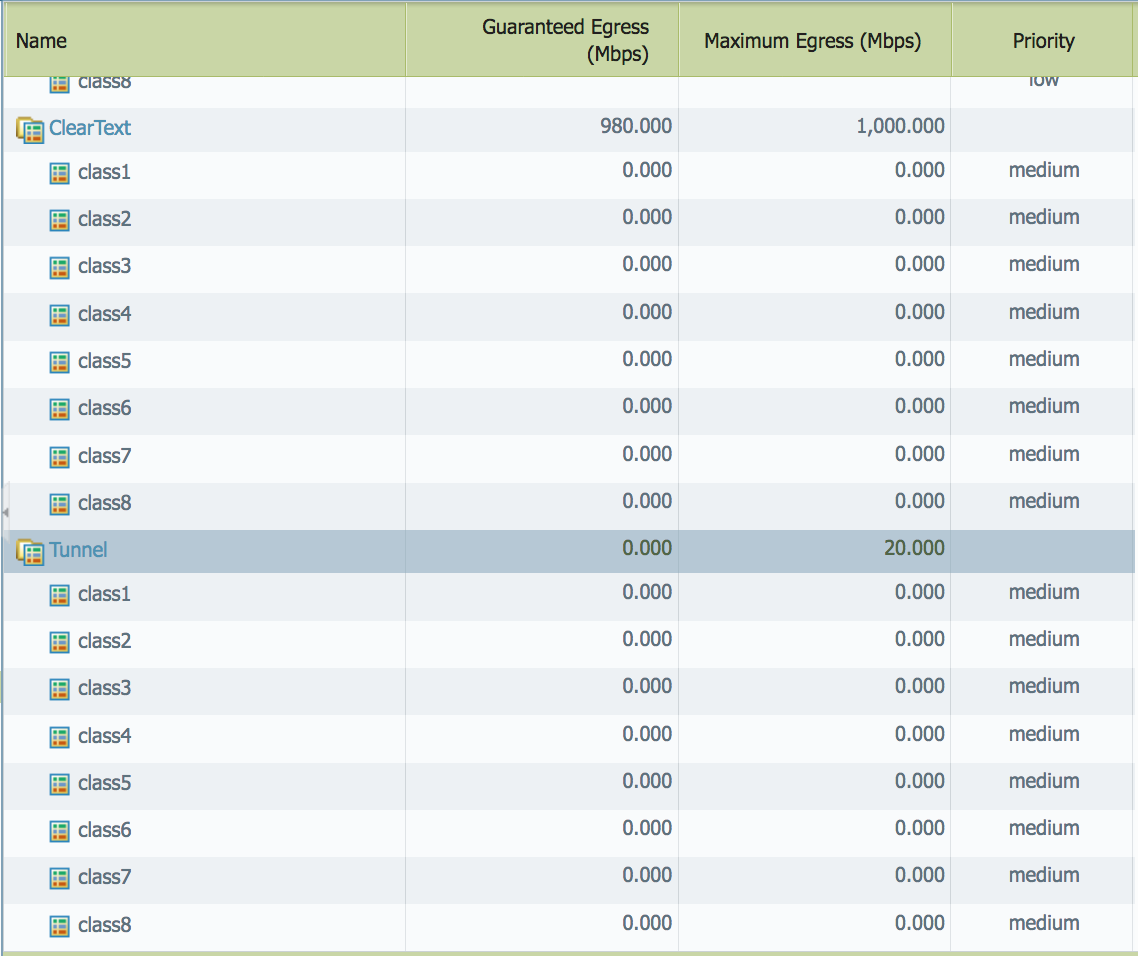Open the Tunnel profile link
The width and height of the screenshot is (1138, 956).
click(x=78, y=550)
